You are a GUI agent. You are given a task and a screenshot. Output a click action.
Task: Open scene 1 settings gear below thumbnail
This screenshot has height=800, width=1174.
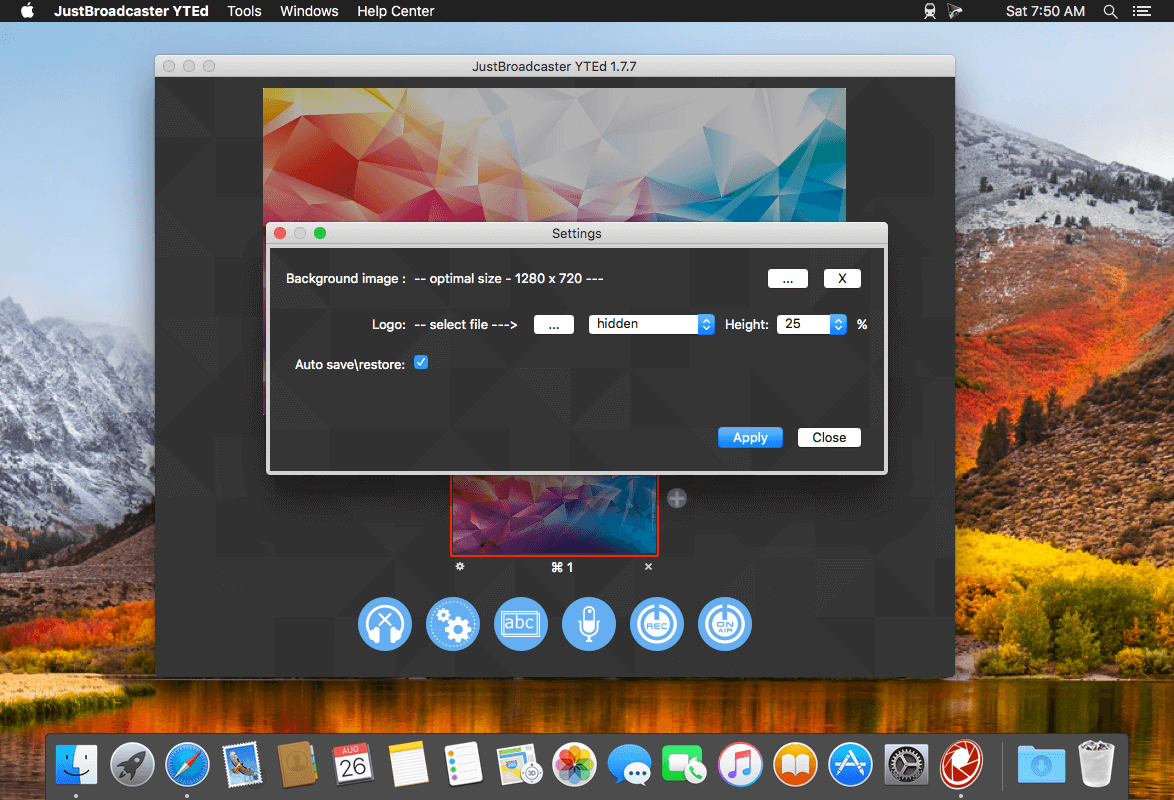[x=460, y=566]
